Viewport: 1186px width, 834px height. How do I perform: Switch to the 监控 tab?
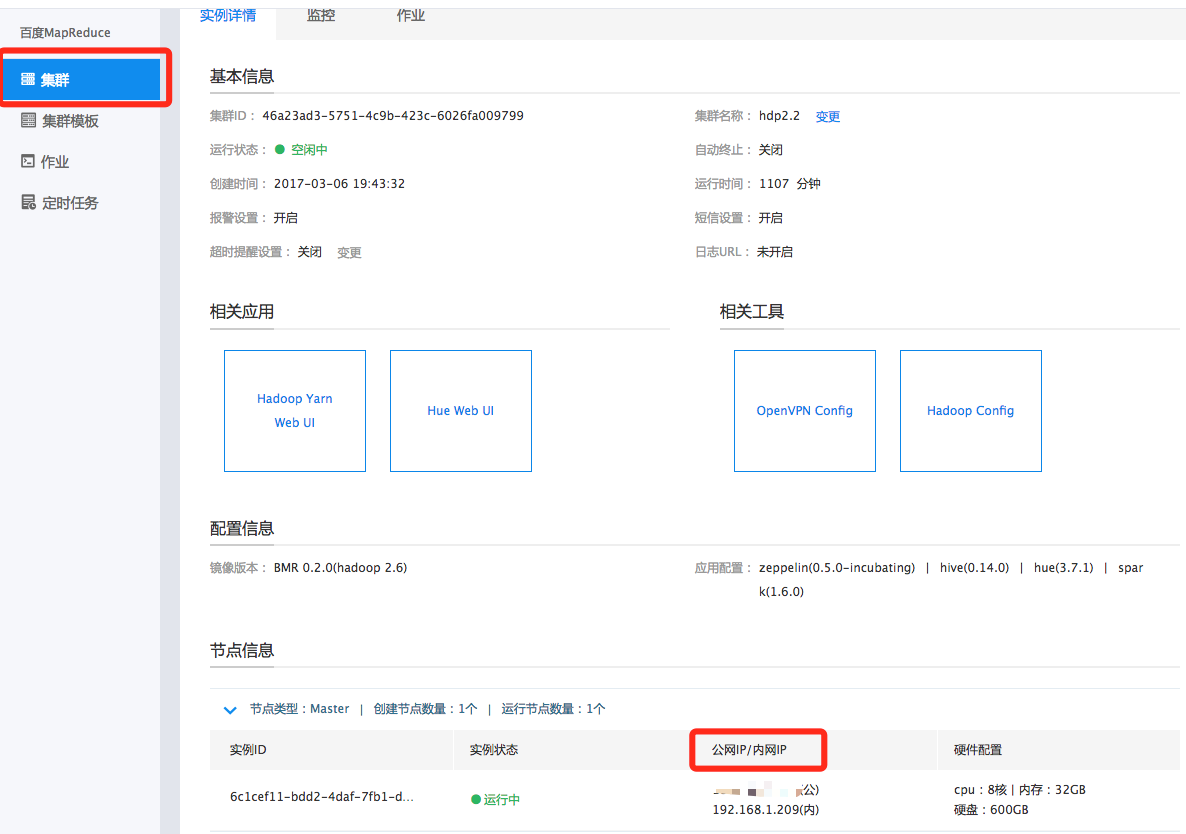tap(321, 15)
